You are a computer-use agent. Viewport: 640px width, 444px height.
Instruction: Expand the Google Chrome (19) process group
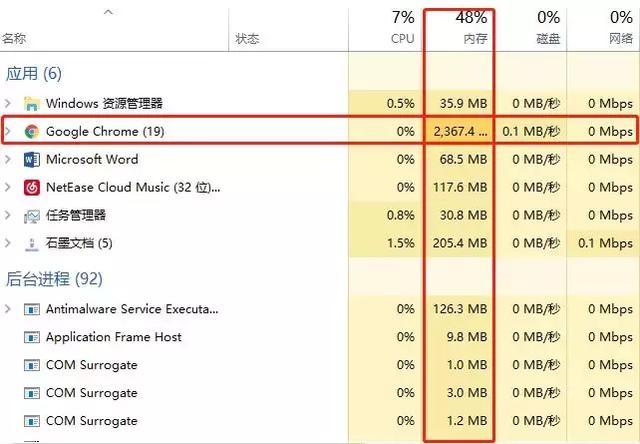click(x=9, y=131)
